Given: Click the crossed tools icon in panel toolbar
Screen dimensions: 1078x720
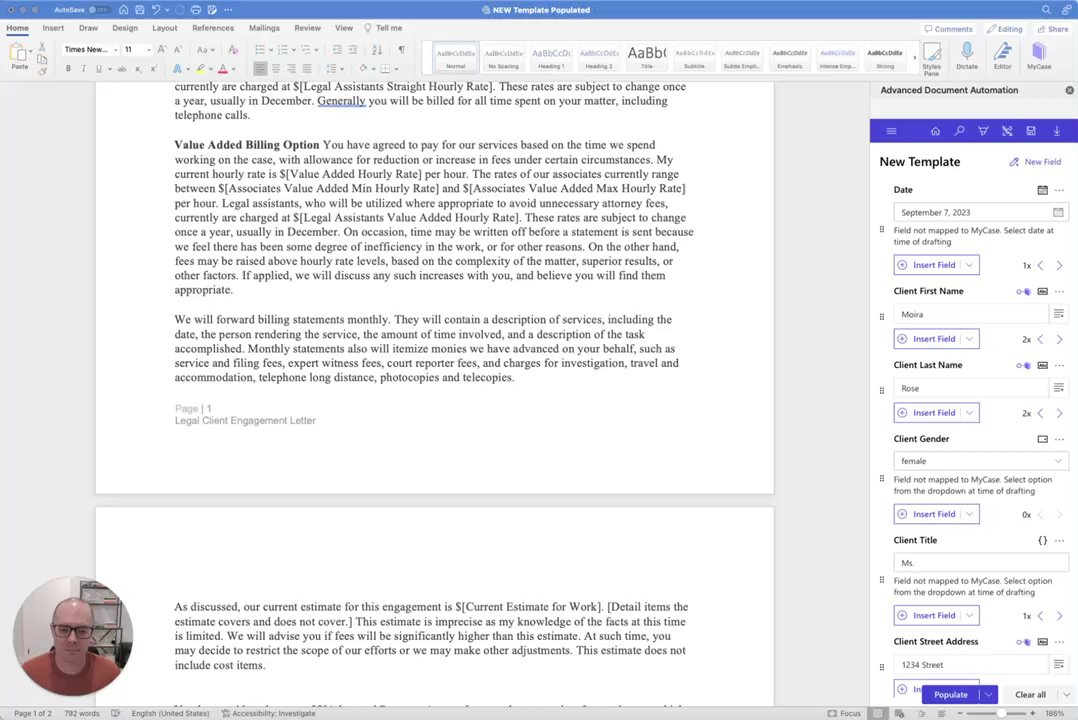Looking at the screenshot, I should click(x=1007, y=131).
